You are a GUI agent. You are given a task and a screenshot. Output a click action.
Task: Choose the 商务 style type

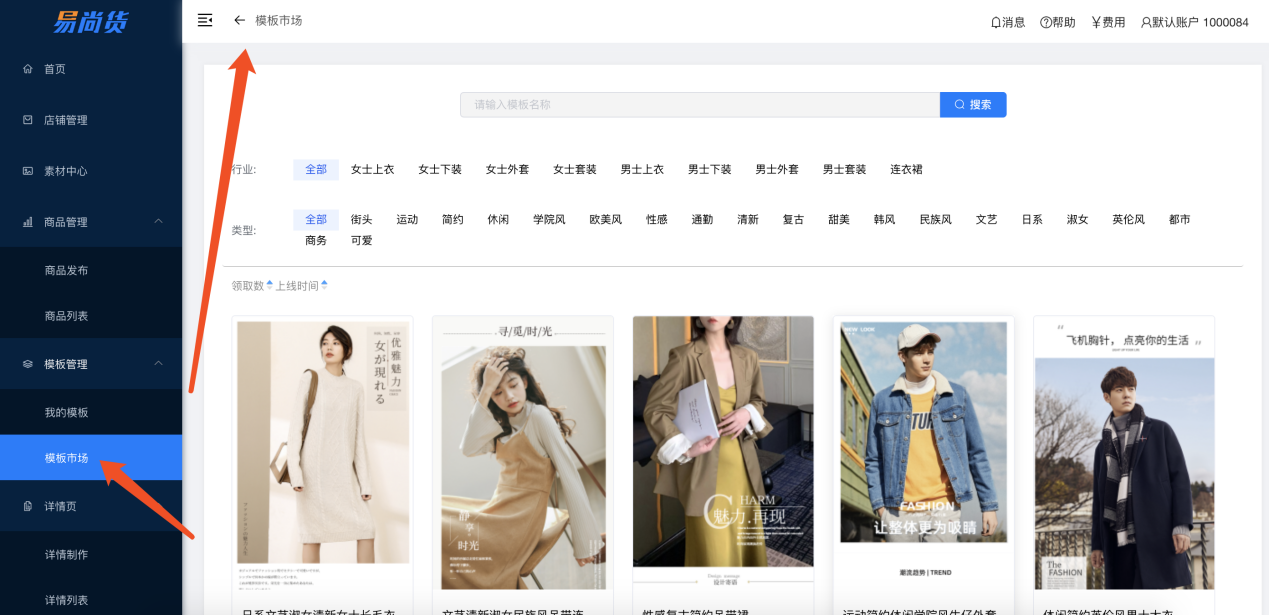pos(316,241)
